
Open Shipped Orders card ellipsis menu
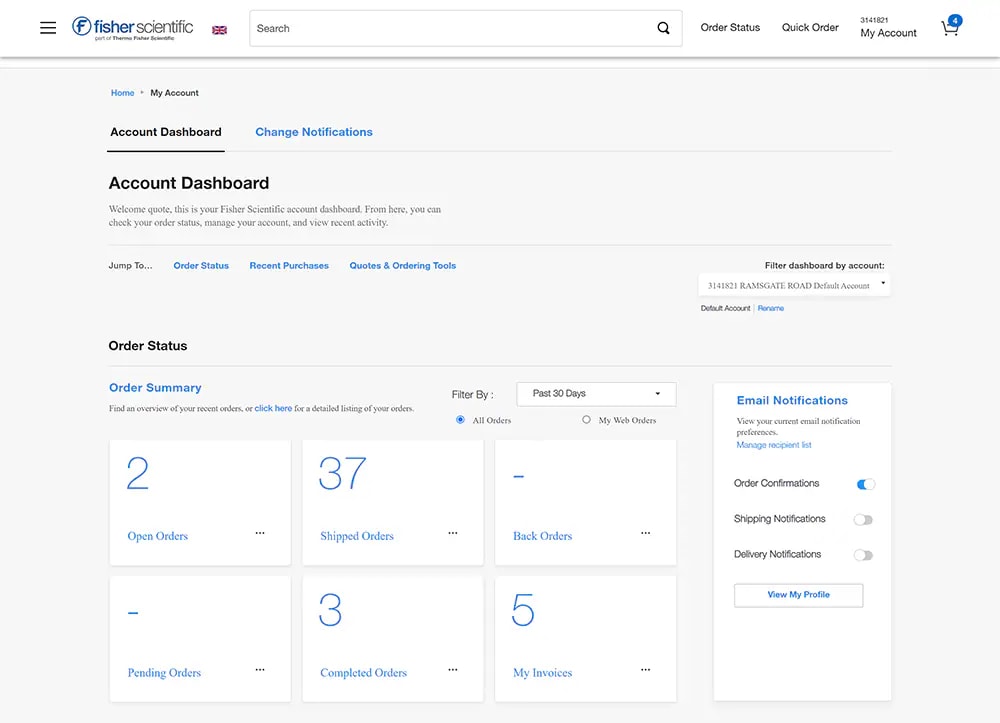[453, 533]
